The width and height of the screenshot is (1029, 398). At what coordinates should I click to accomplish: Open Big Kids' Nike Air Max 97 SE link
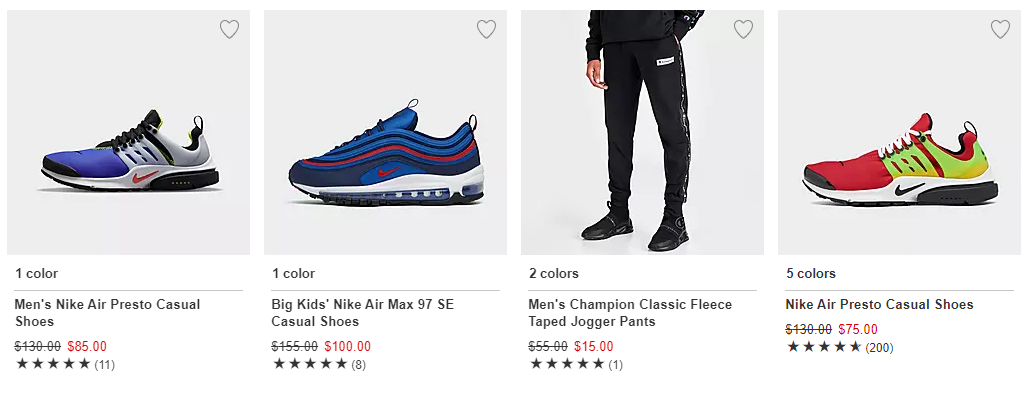click(362, 313)
